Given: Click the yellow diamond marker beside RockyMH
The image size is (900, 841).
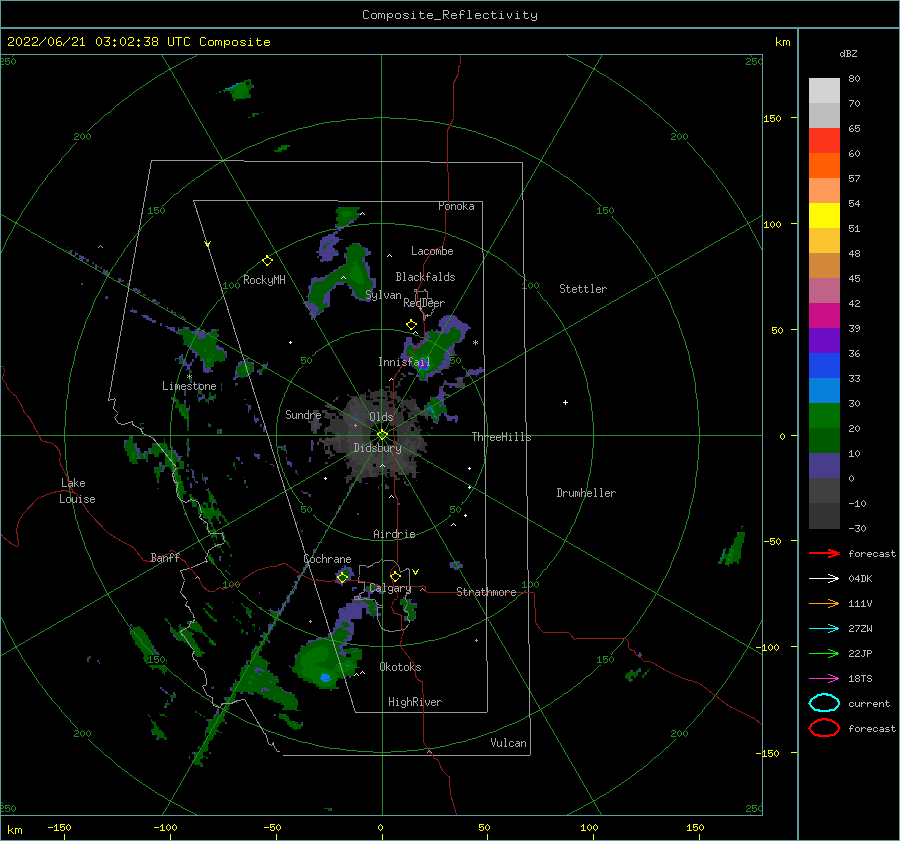Looking at the screenshot, I should click(267, 261).
